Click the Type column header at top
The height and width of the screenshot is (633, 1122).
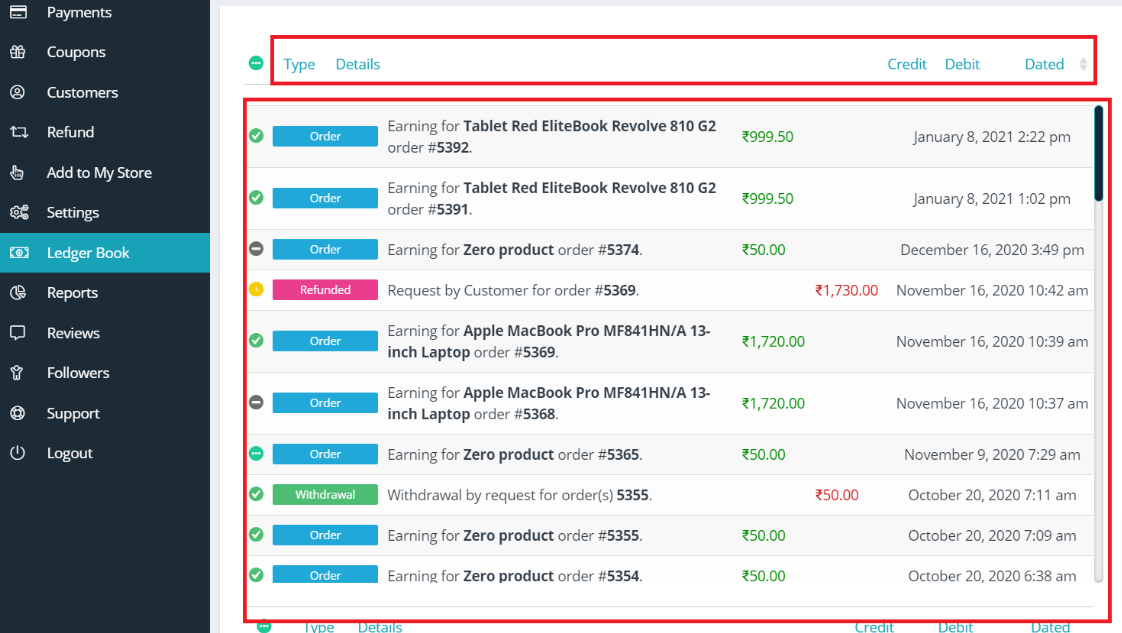(x=299, y=64)
